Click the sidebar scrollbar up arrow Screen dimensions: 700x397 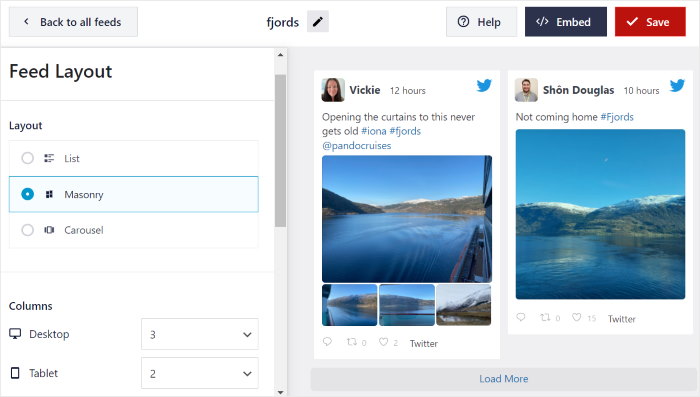(x=280, y=55)
